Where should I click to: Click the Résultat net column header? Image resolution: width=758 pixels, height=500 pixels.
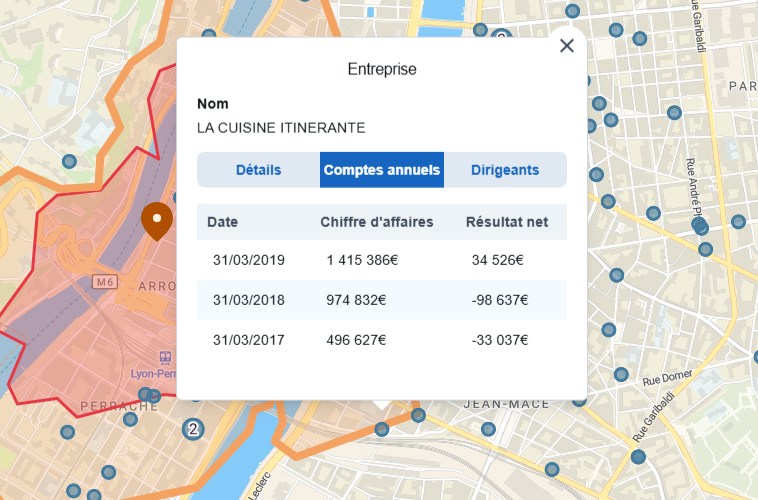point(506,222)
